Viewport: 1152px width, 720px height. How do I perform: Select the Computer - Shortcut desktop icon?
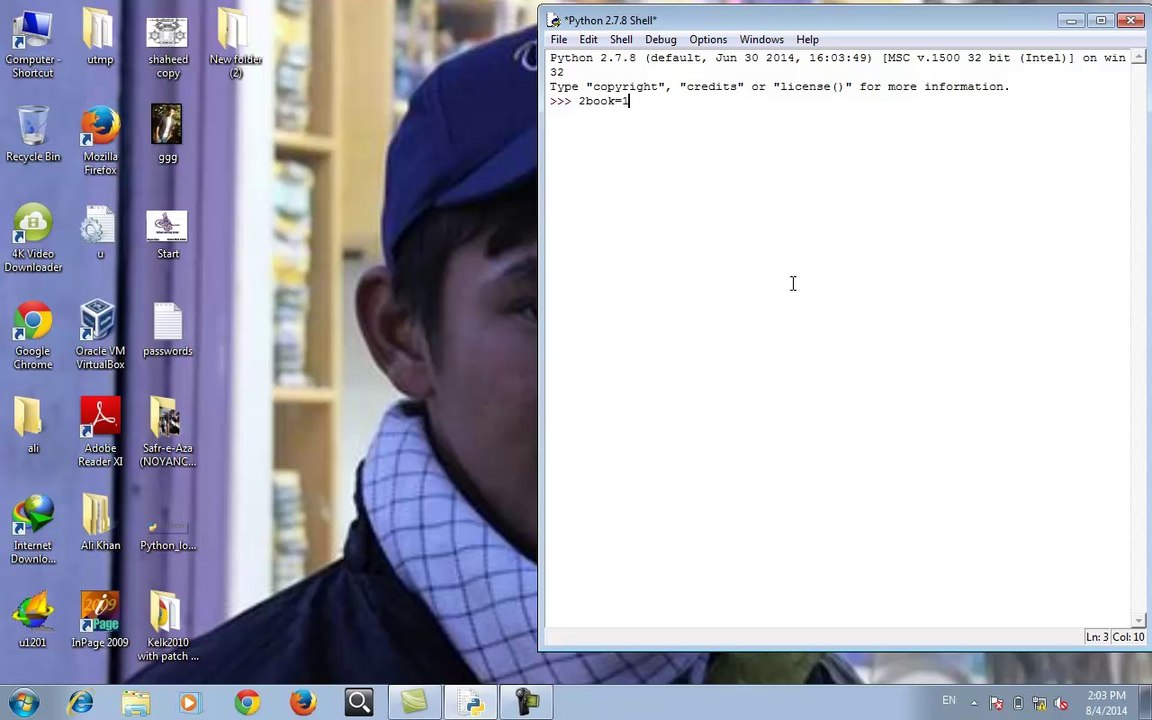(x=33, y=43)
